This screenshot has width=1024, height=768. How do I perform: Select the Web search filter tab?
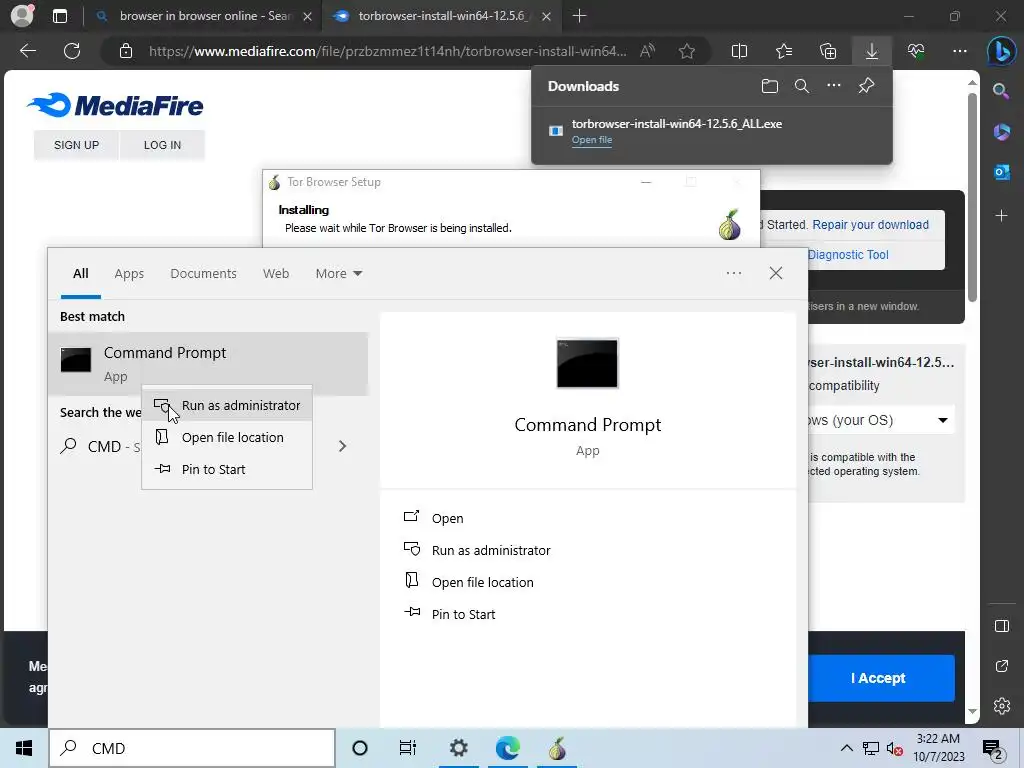point(276,274)
